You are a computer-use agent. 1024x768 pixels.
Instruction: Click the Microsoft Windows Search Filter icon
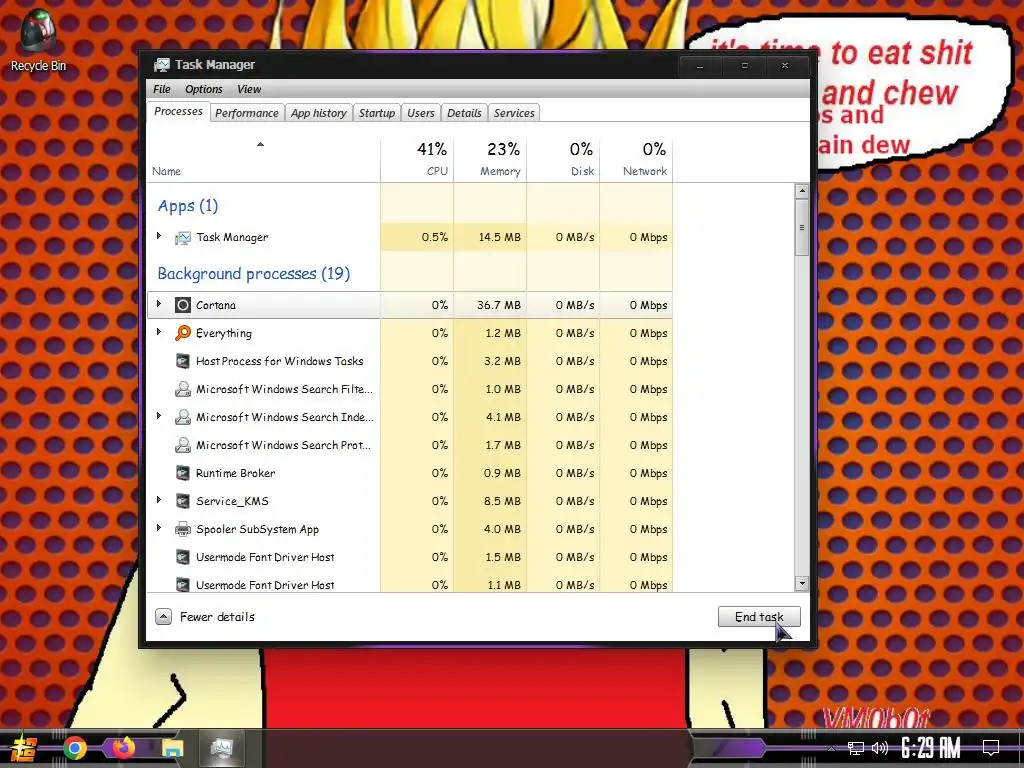(183, 389)
